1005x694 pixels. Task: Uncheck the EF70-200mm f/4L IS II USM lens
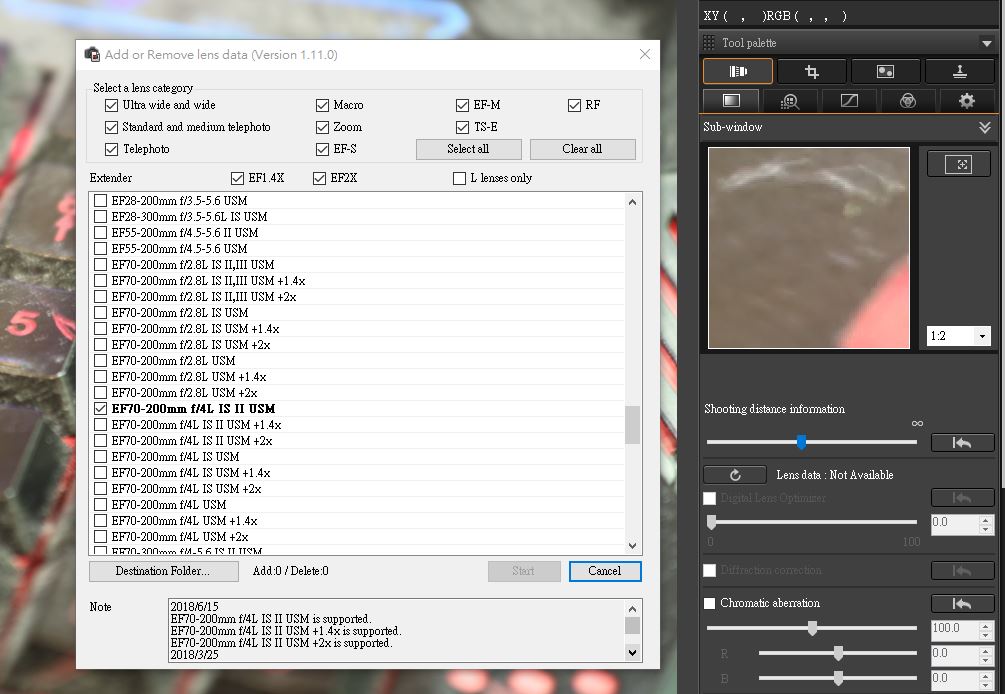100,409
